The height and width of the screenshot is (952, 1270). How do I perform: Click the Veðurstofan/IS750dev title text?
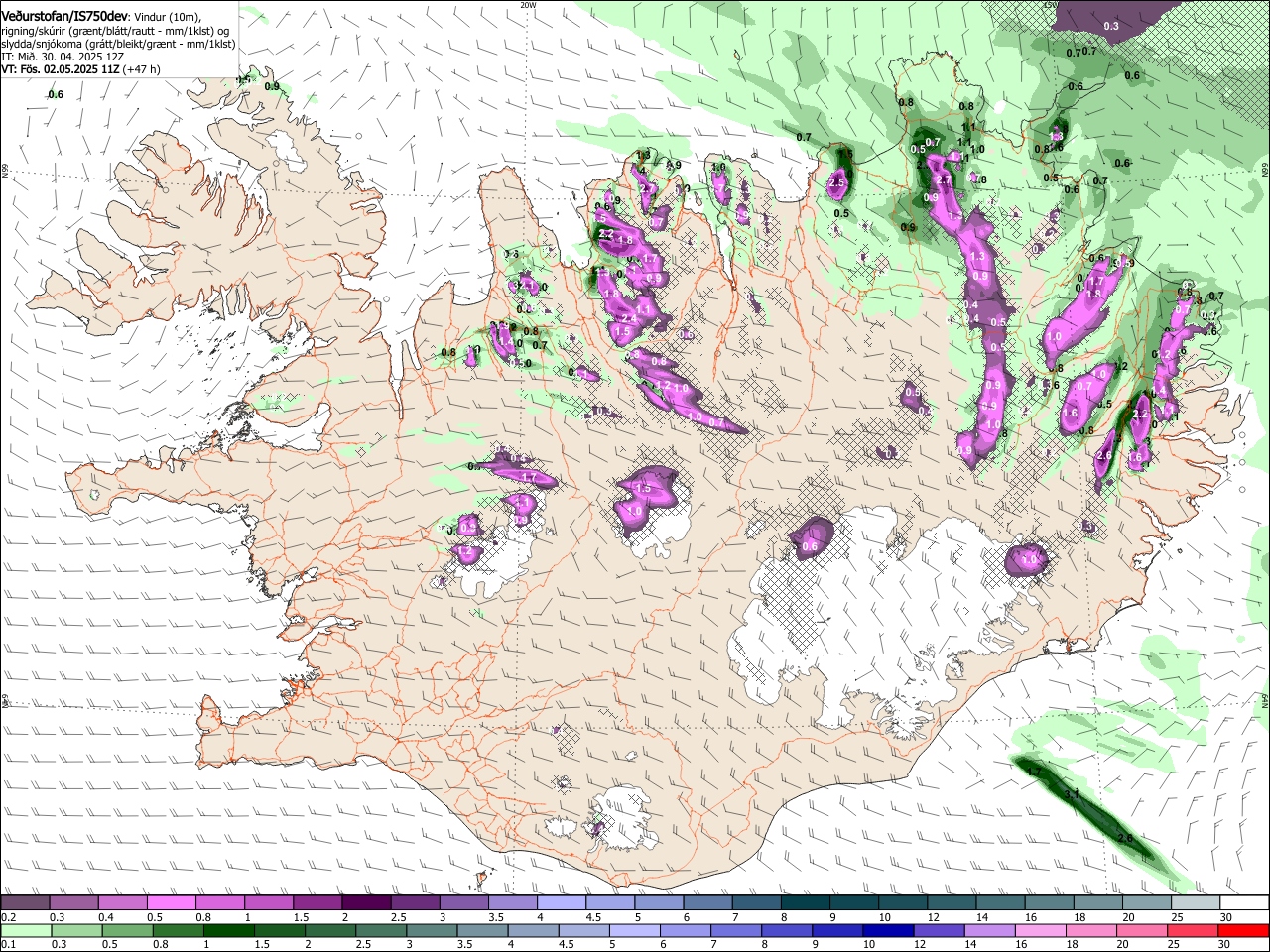[x=64, y=17]
